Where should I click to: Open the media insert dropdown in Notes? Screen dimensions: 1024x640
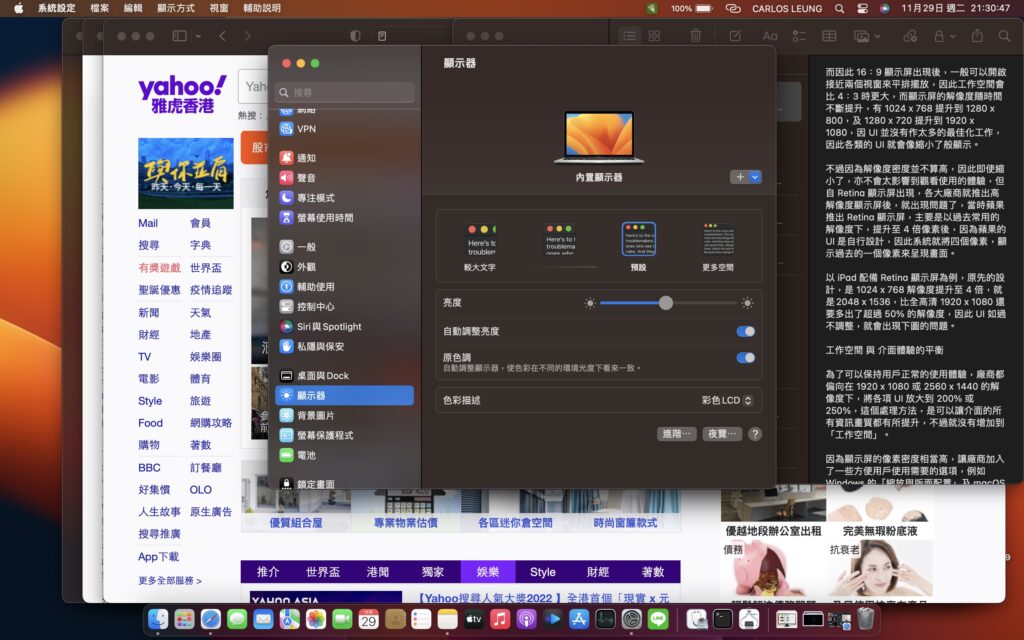click(x=867, y=36)
